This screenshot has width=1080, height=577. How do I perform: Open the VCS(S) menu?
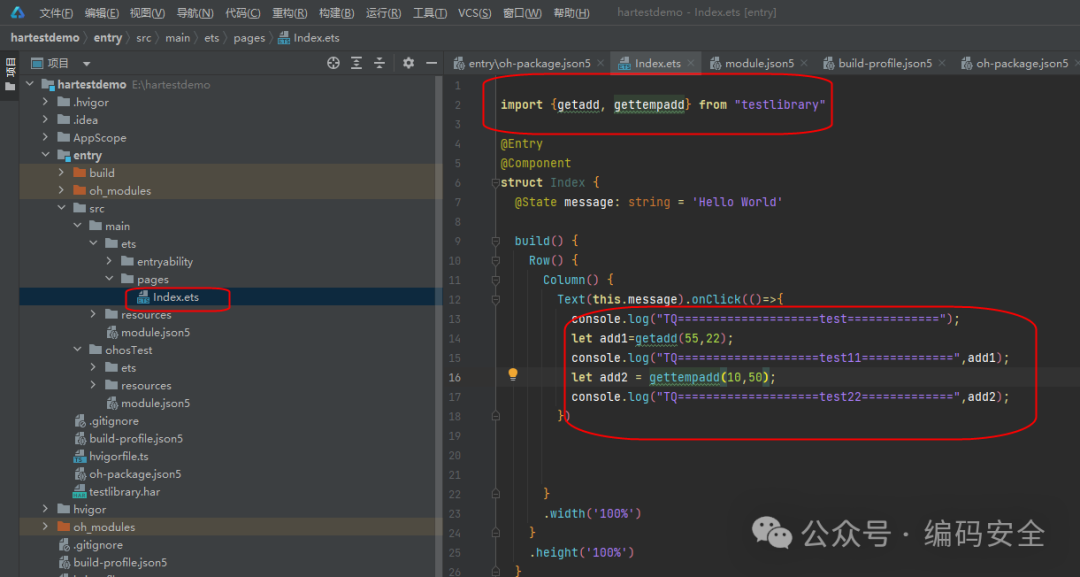click(x=475, y=13)
